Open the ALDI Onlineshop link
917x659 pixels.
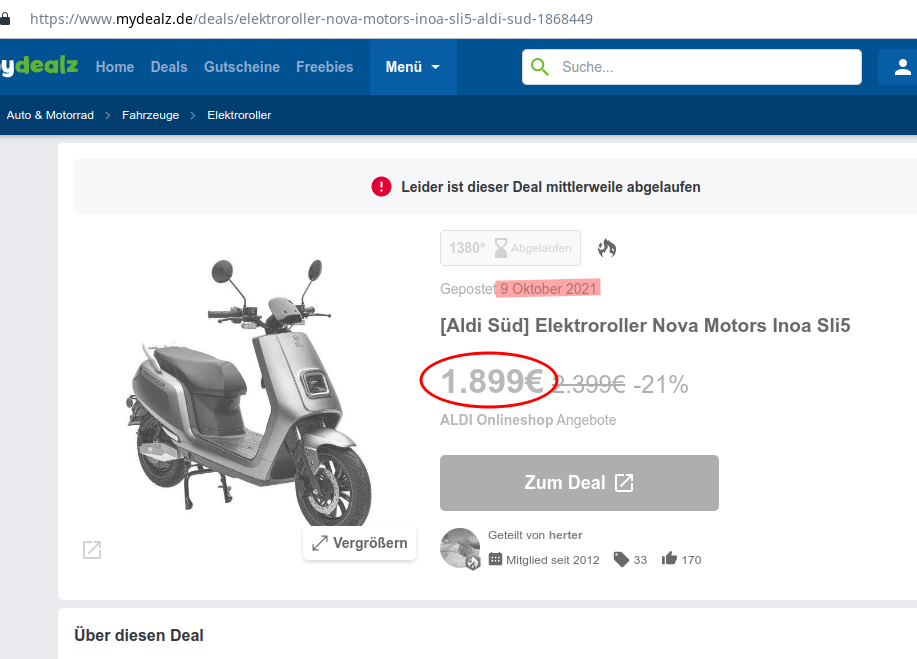point(496,420)
